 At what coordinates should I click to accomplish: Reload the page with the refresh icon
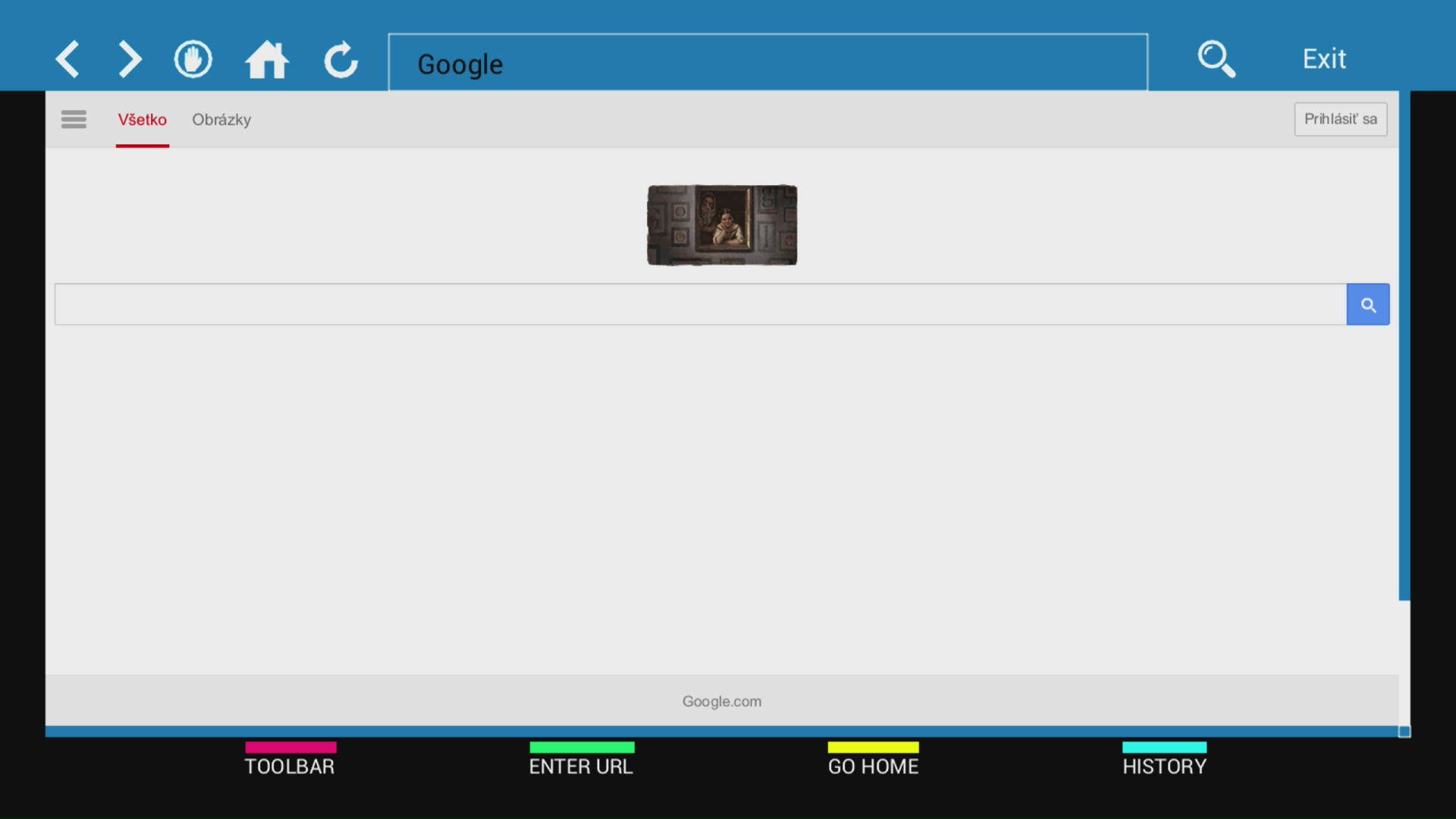coord(341,59)
